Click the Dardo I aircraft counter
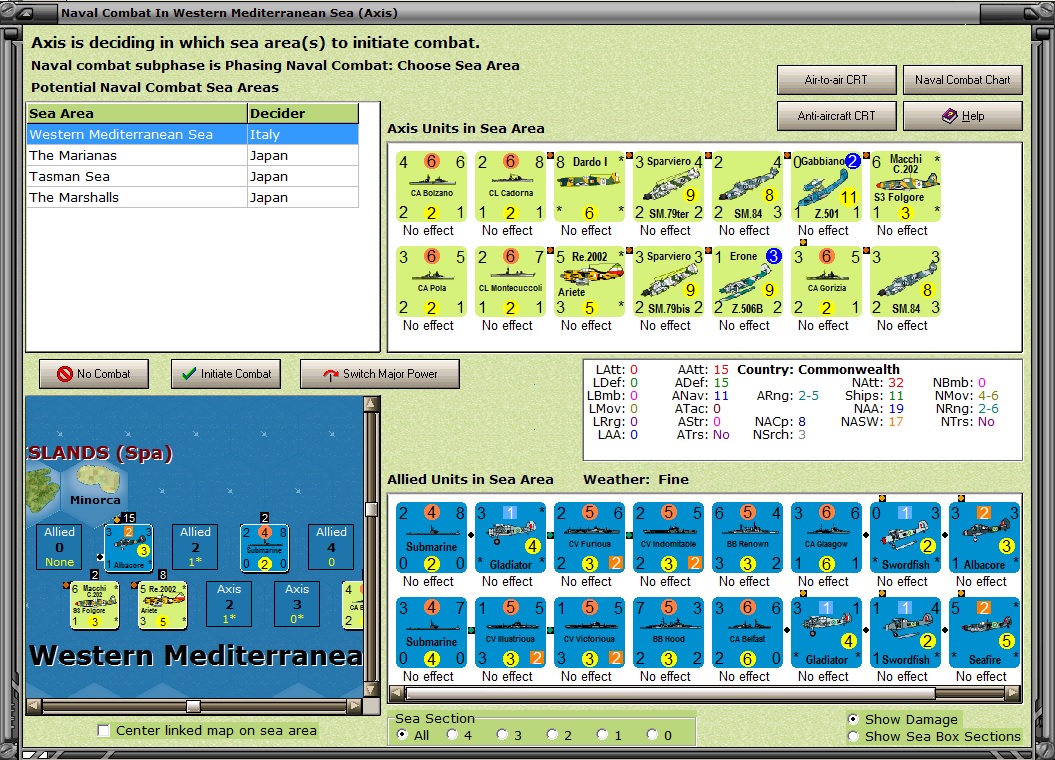The width and height of the screenshot is (1055, 760). tap(589, 187)
